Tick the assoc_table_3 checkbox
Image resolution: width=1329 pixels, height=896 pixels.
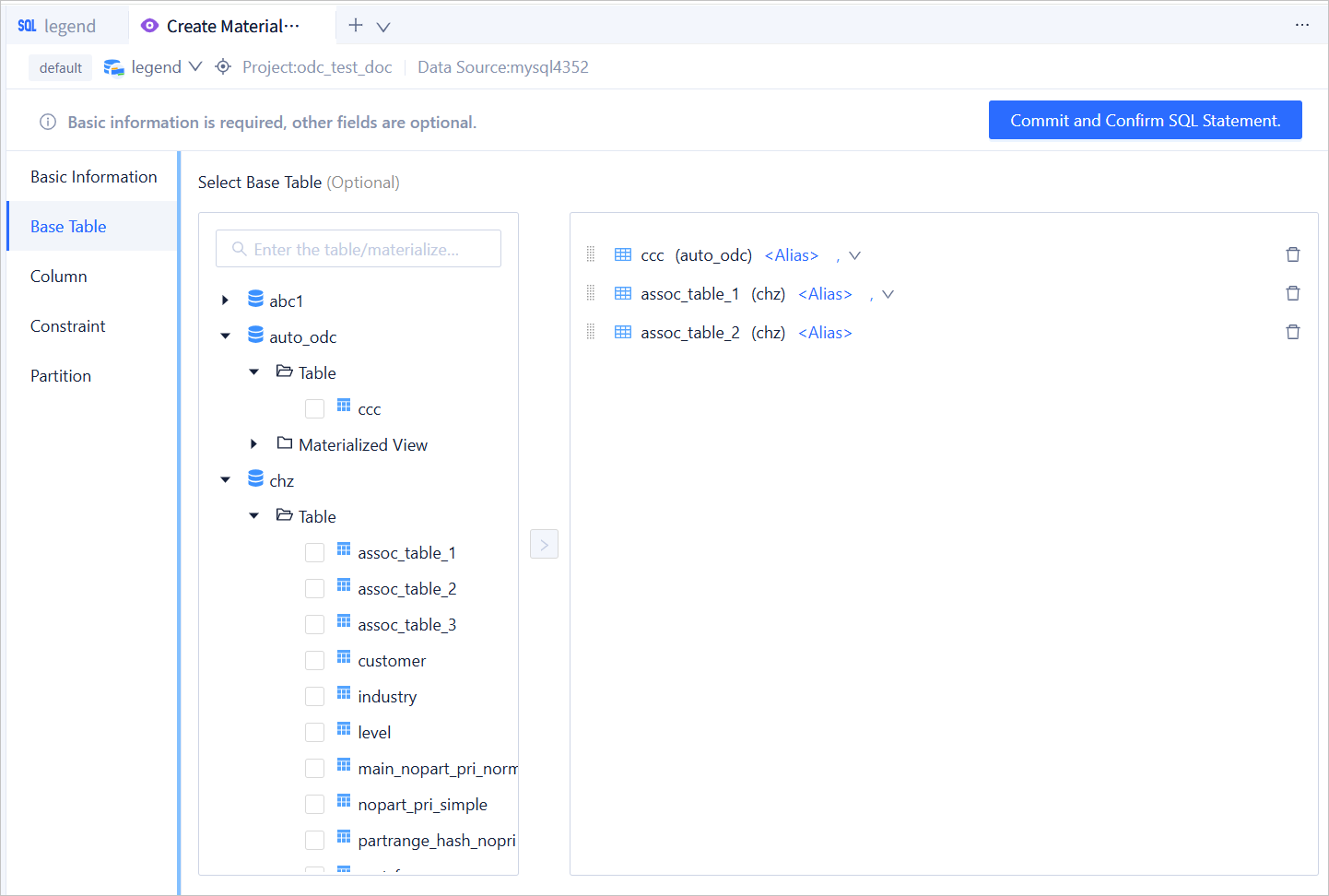click(x=314, y=625)
